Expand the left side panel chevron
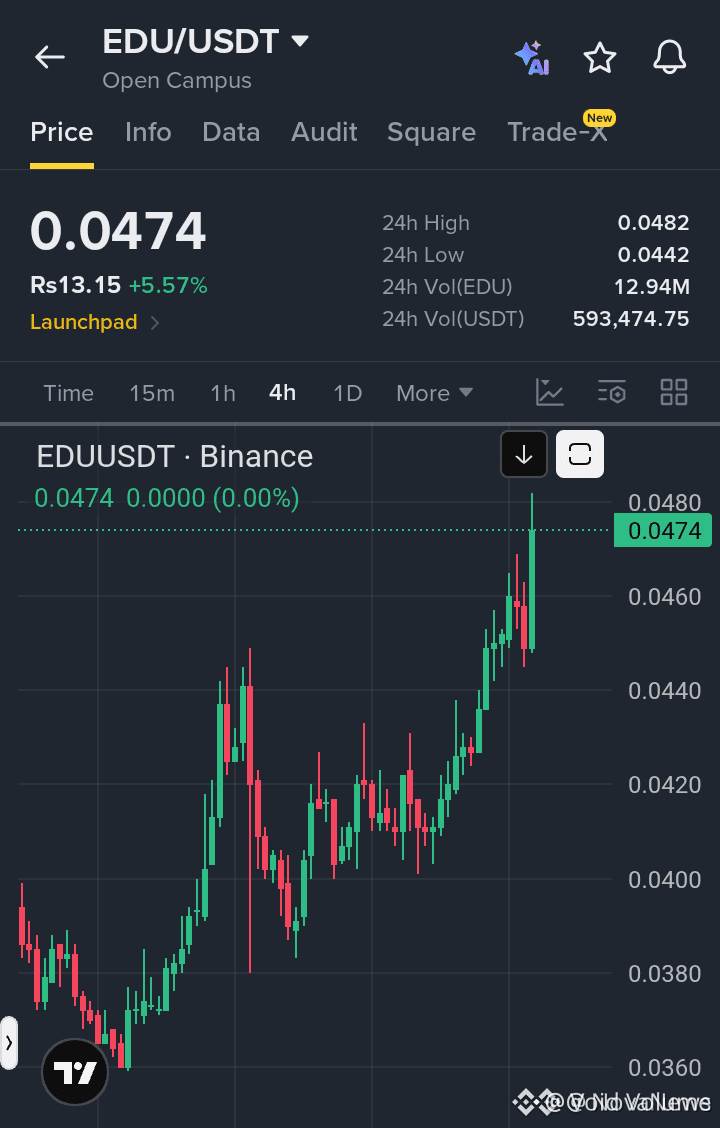The height and width of the screenshot is (1128, 720). point(9,1042)
